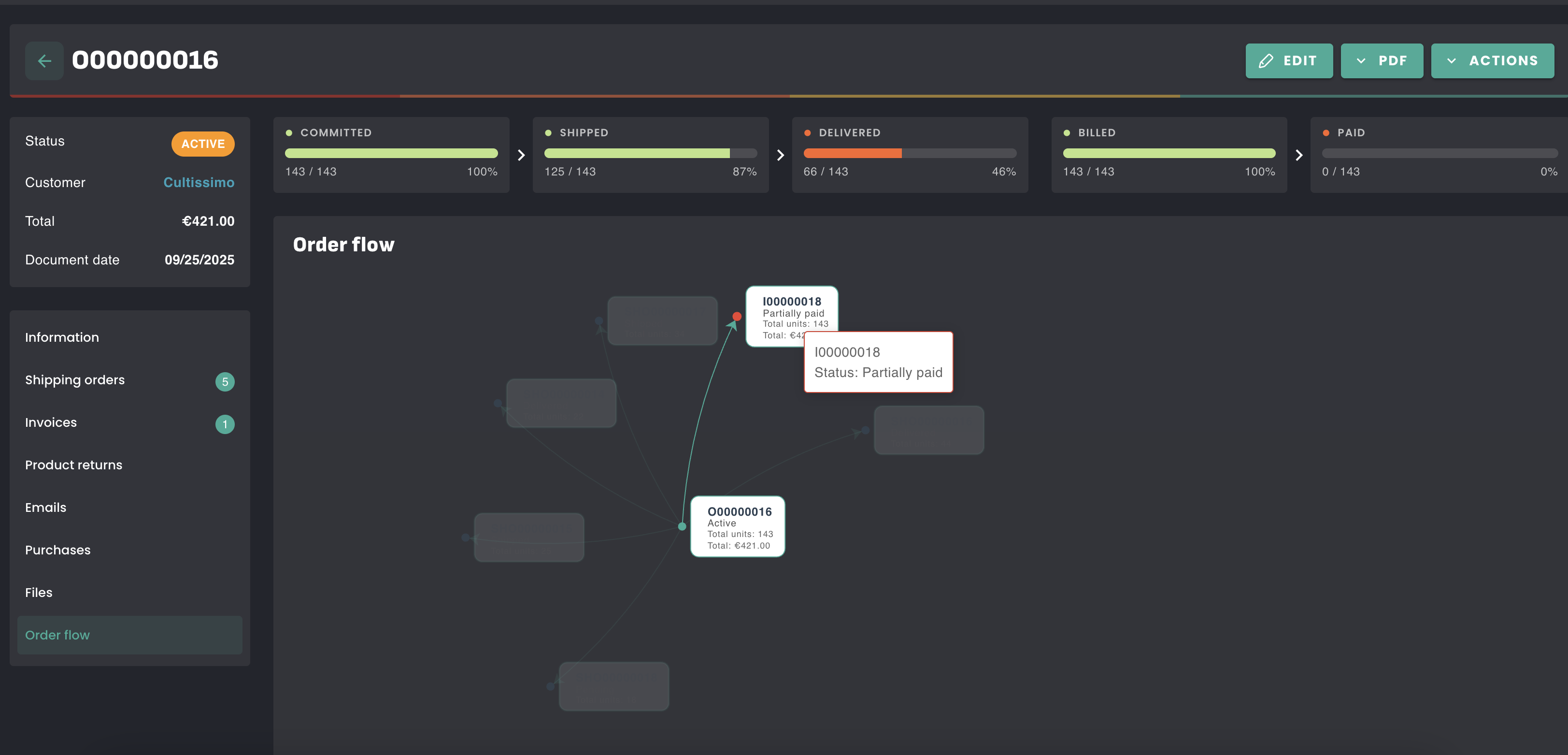Select the O00000016 order node card
Image resolution: width=1568 pixels, height=755 pixels.
point(738,527)
